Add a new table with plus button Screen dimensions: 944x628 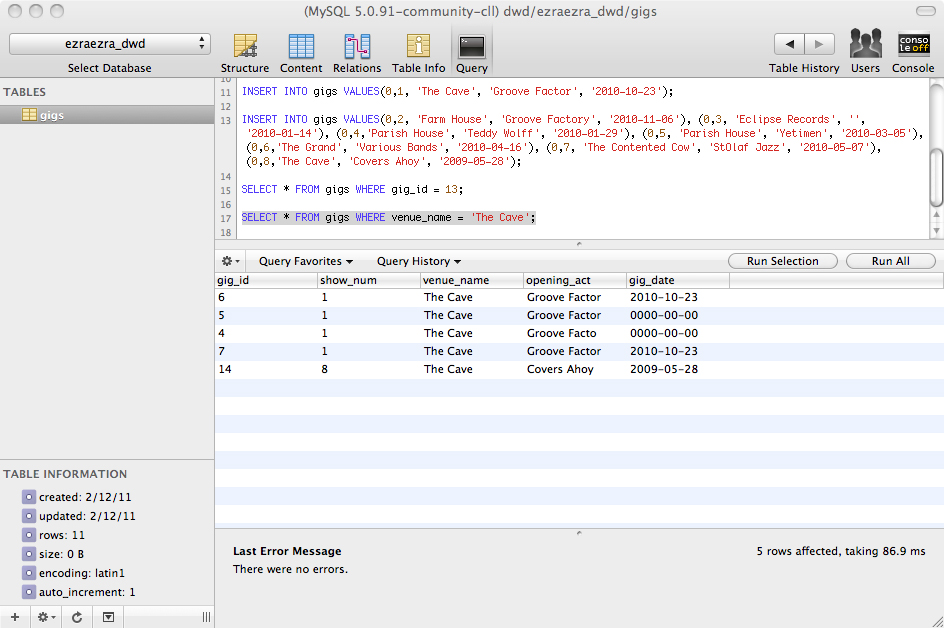click(x=15, y=617)
